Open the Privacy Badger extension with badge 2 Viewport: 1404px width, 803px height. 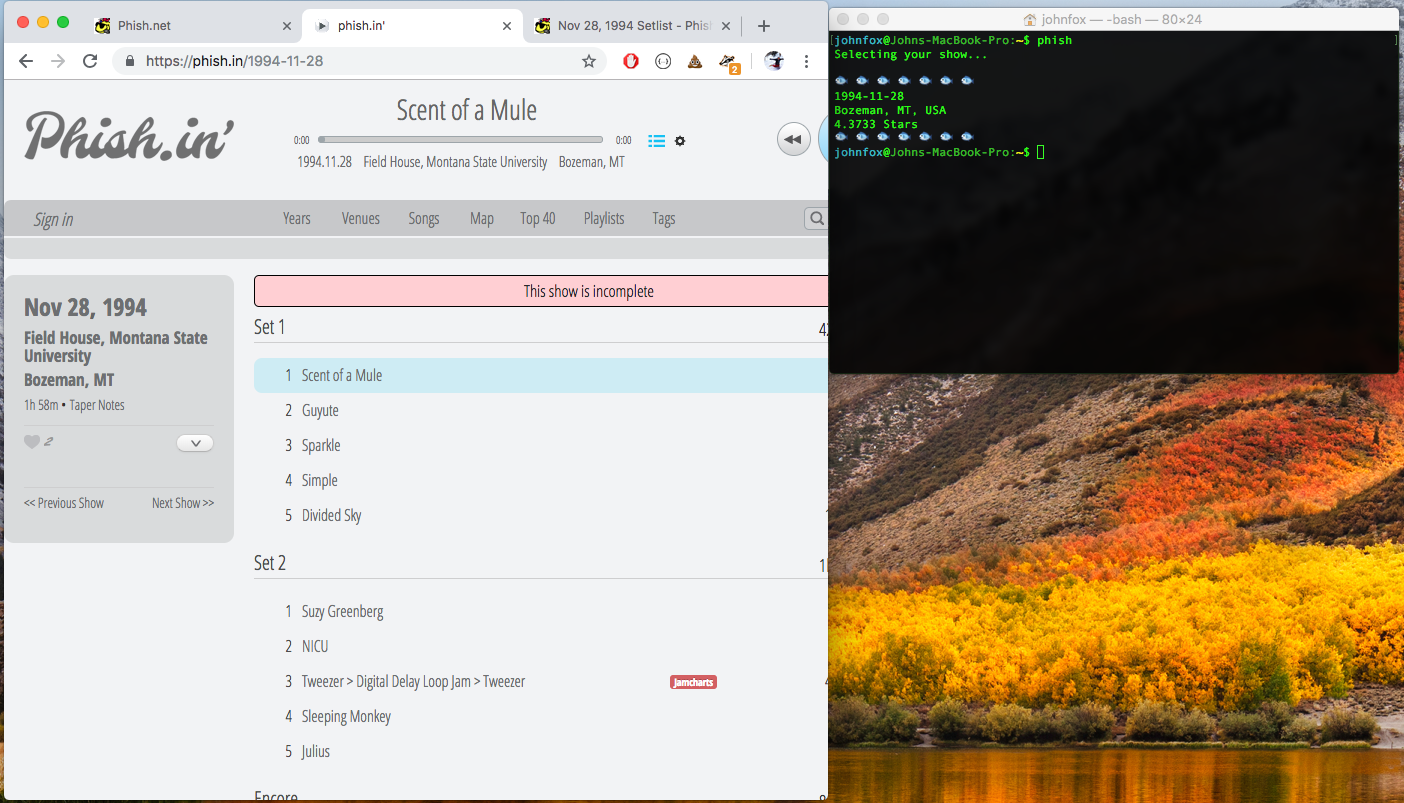[729, 63]
